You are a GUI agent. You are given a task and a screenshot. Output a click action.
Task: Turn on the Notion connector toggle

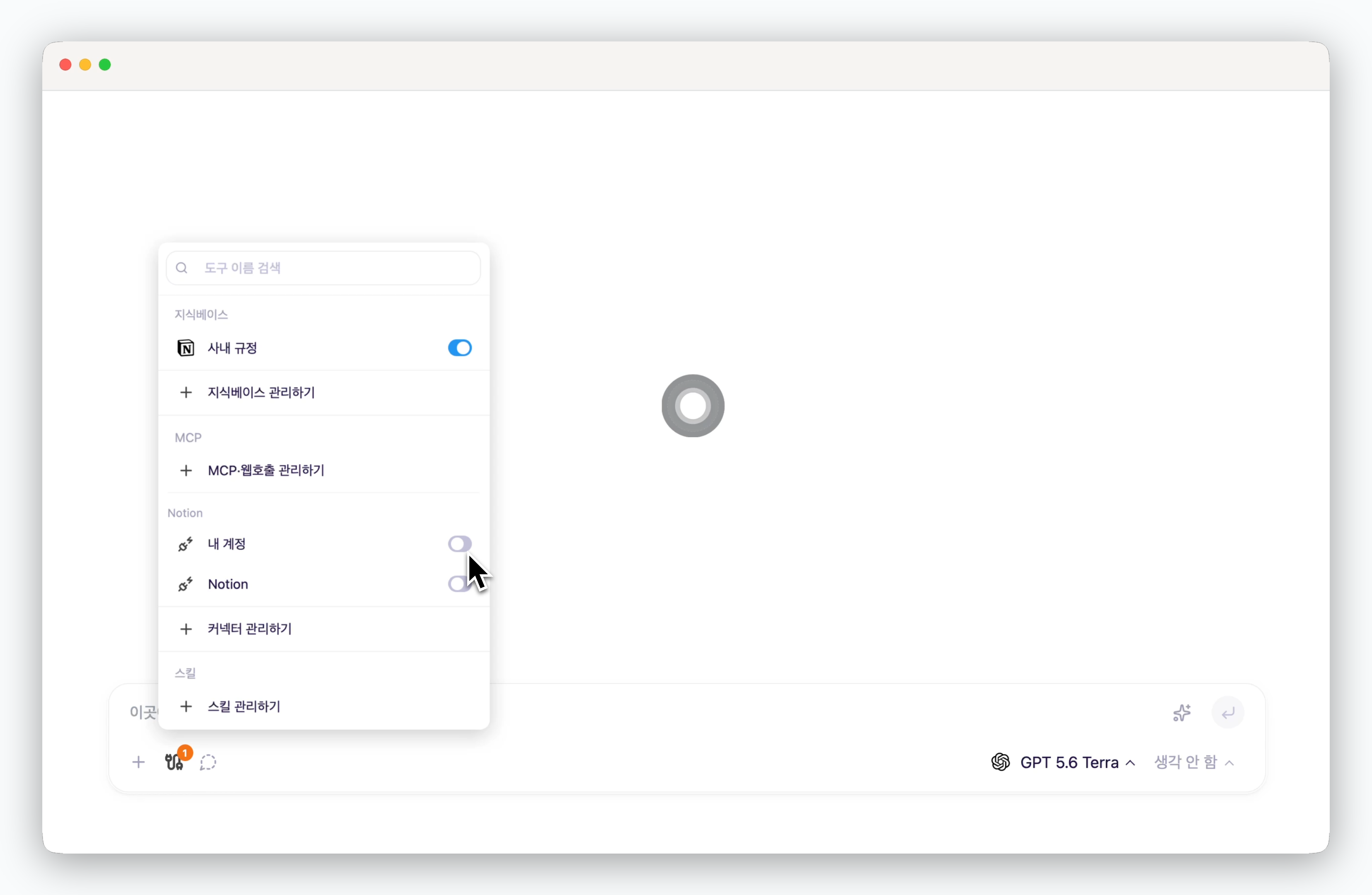(x=459, y=584)
